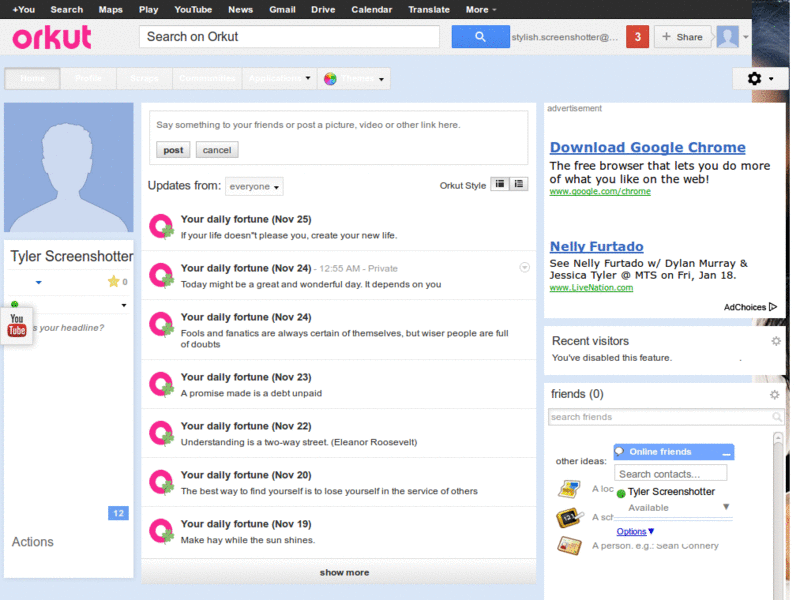Click the Online friends chat bubble icon
The image size is (800, 600).
619,452
